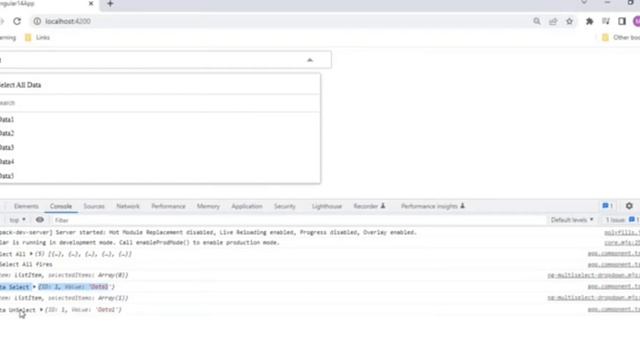Switch to the Console DevTools tab
640x360 pixels.
click(x=61, y=206)
